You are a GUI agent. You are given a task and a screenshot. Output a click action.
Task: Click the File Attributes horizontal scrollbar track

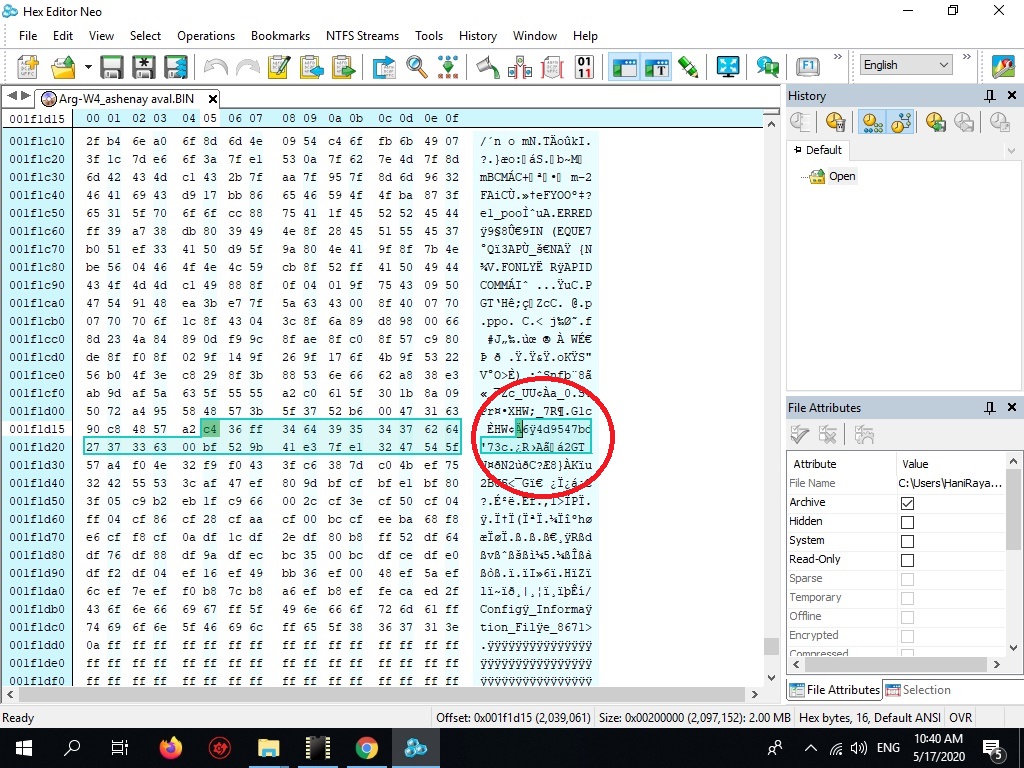click(896, 664)
